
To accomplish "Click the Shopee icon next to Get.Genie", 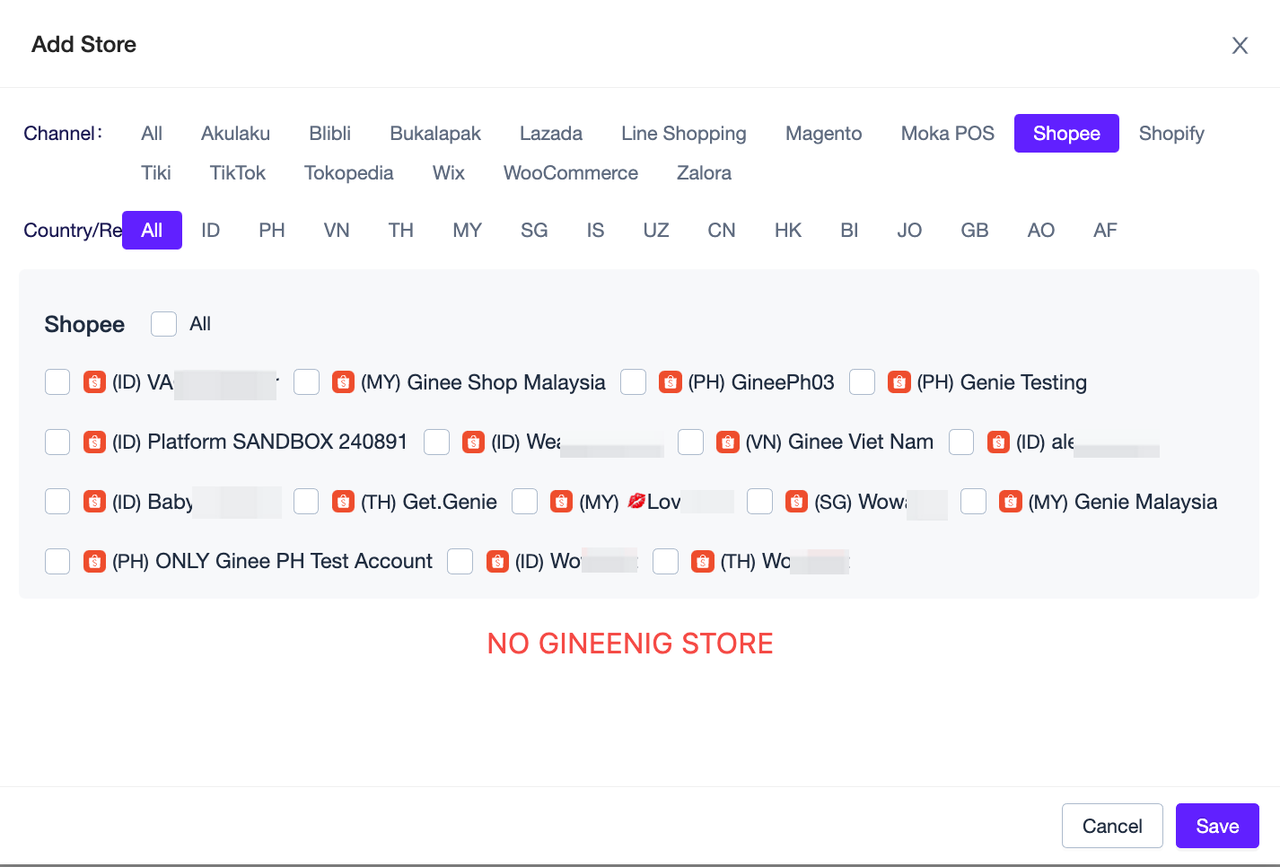I will [343, 501].
